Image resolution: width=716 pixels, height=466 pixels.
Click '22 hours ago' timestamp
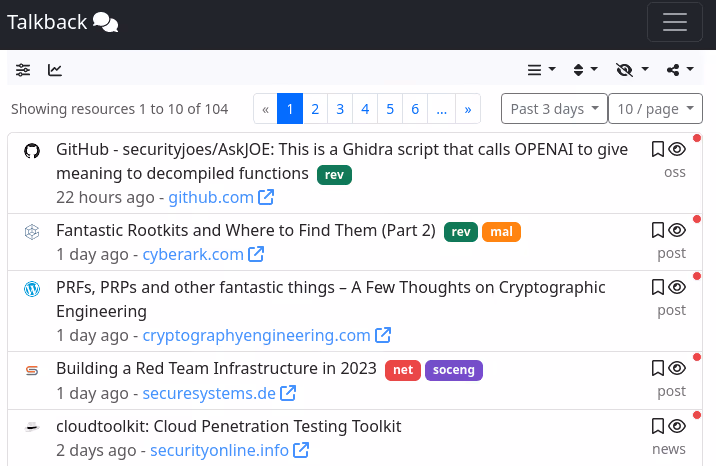click(105, 198)
